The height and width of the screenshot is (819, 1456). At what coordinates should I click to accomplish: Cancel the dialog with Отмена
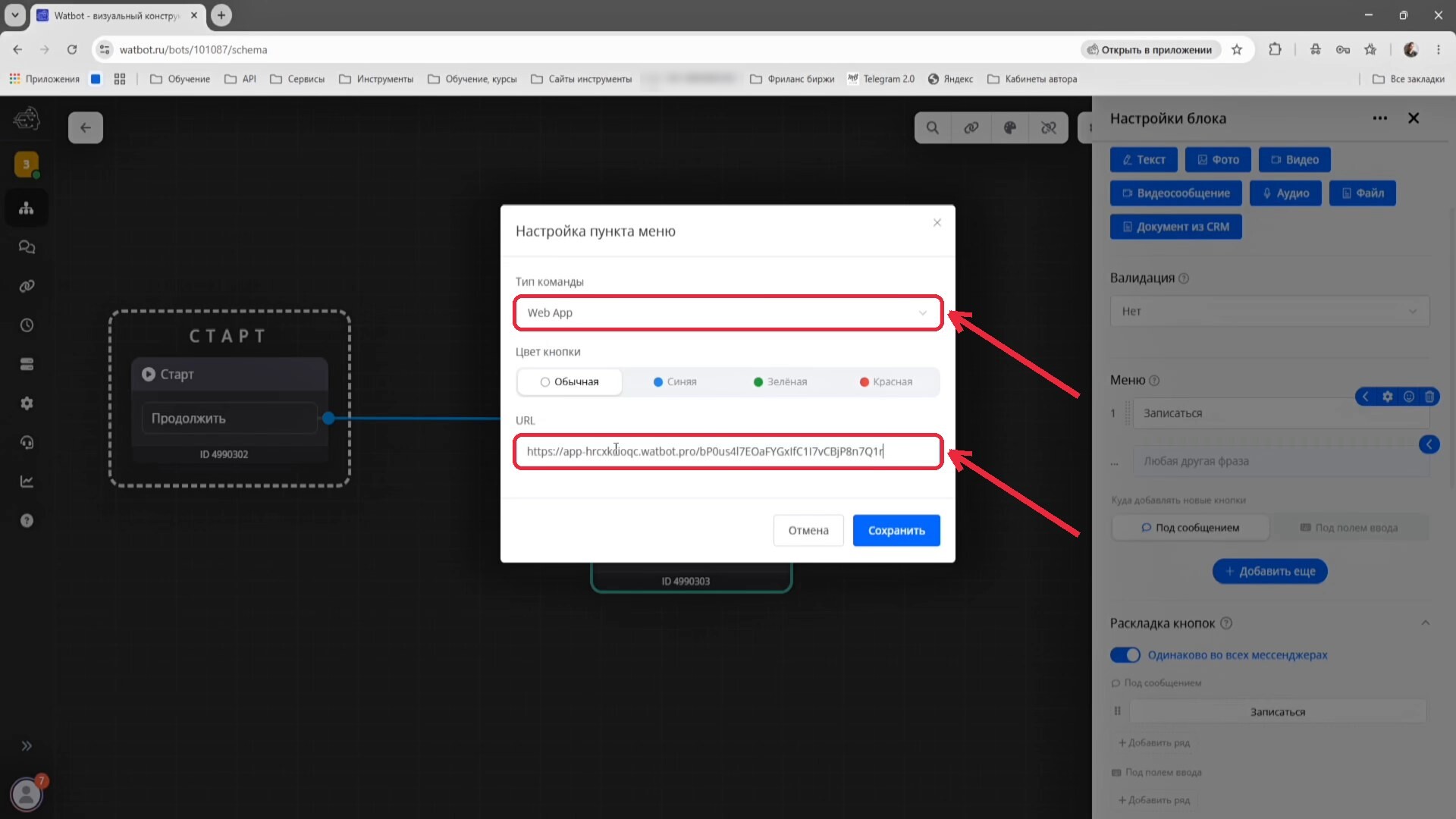pos(808,530)
